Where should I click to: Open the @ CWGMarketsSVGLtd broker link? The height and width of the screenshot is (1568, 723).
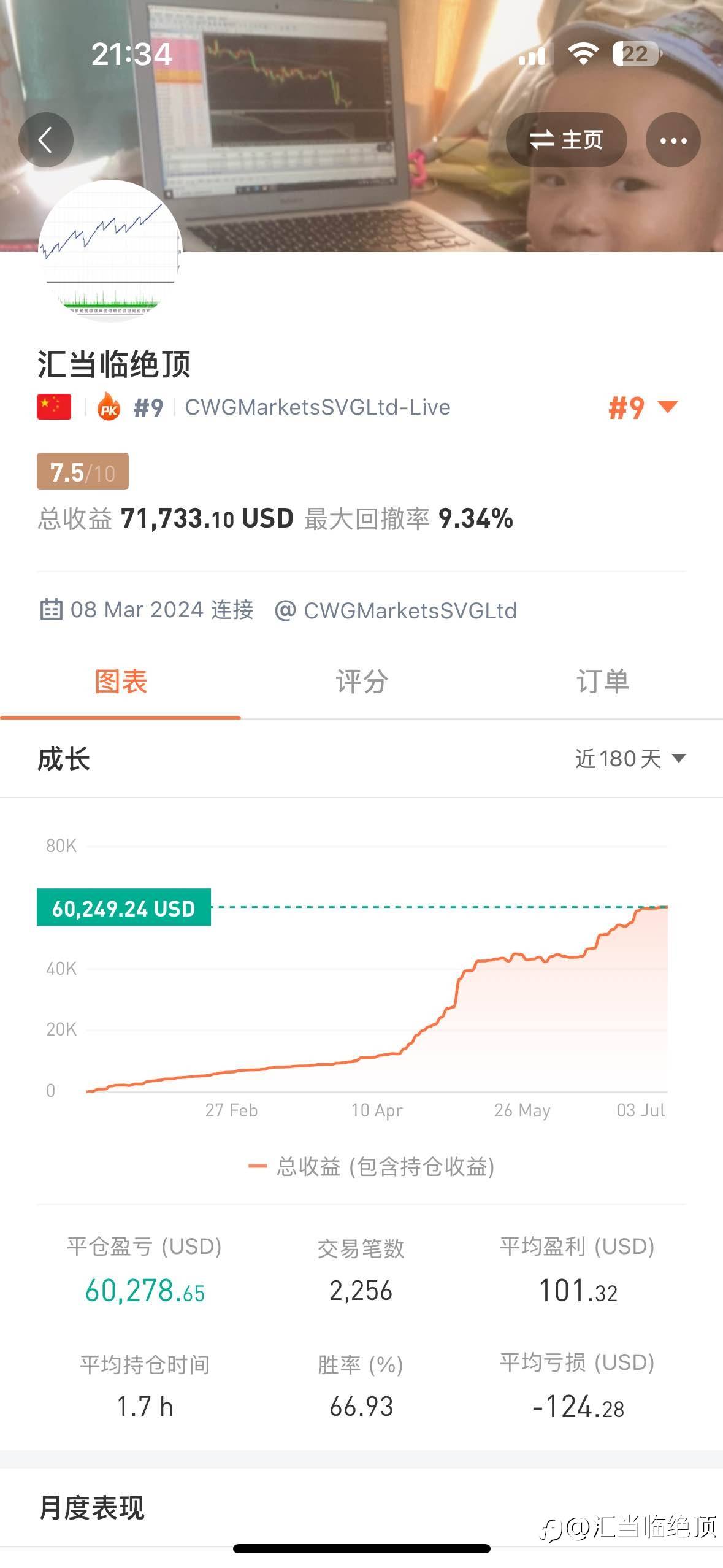[396, 610]
